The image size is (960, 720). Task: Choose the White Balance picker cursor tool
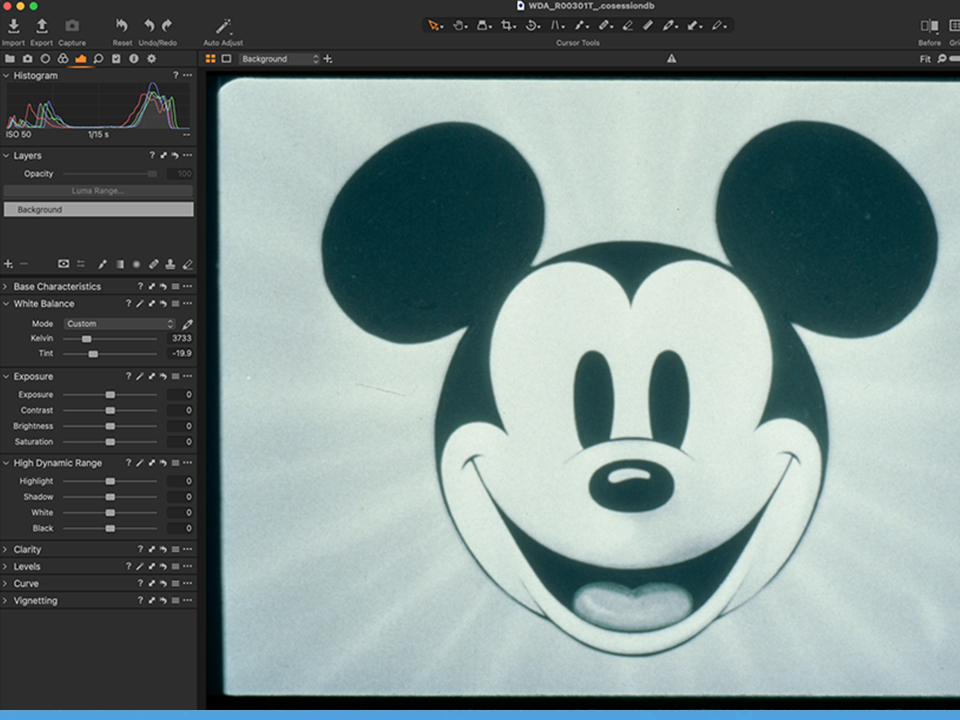click(x=670, y=26)
